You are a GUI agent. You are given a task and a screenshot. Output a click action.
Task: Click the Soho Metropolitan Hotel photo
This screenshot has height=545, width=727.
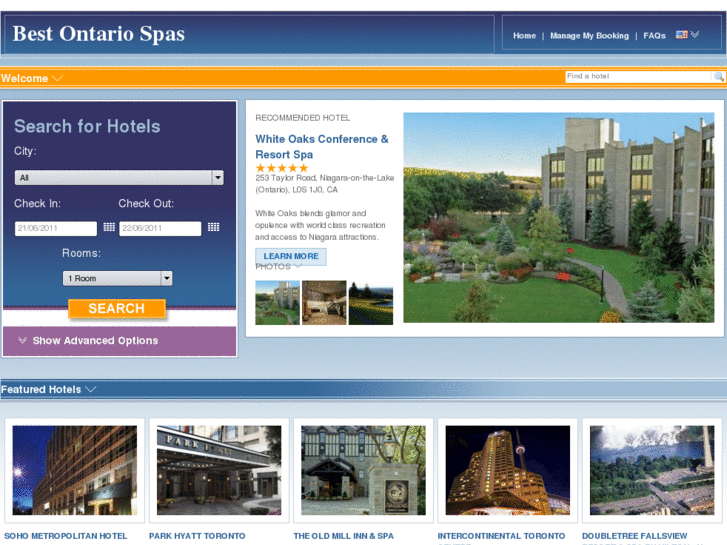[x=75, y=470]
